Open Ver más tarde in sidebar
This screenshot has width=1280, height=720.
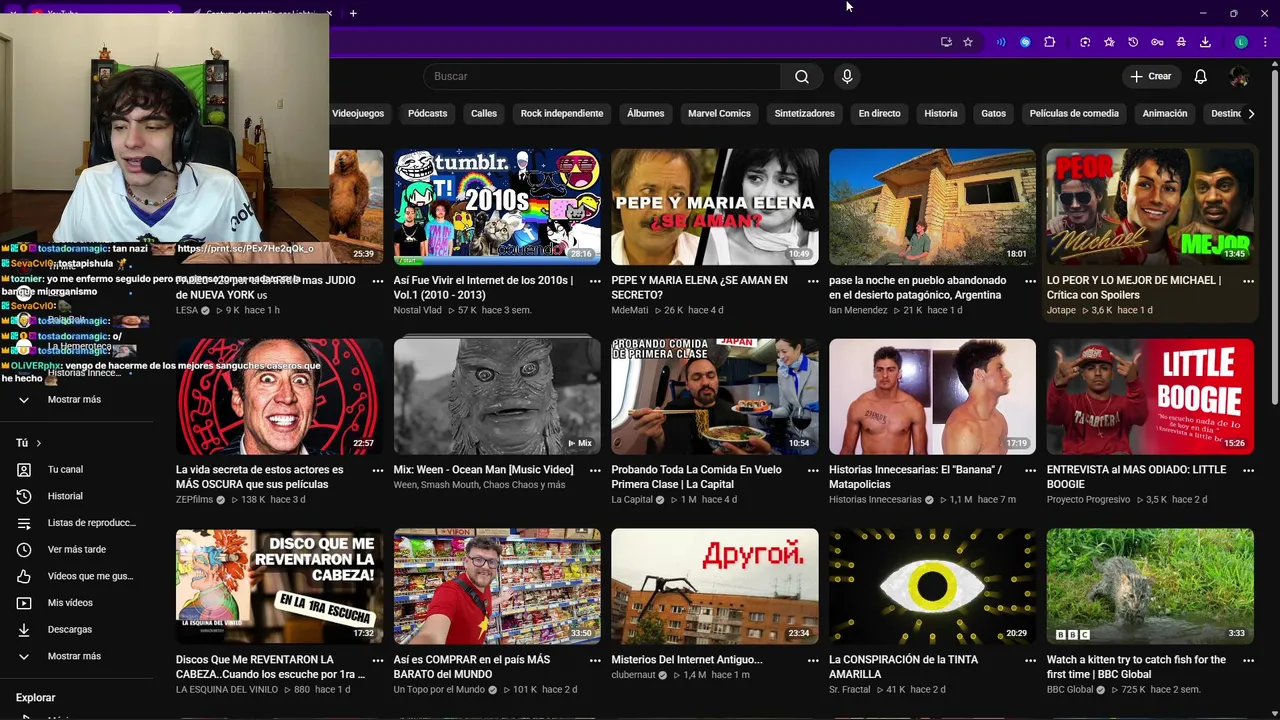pyautogui.click(x=76, y=550)
